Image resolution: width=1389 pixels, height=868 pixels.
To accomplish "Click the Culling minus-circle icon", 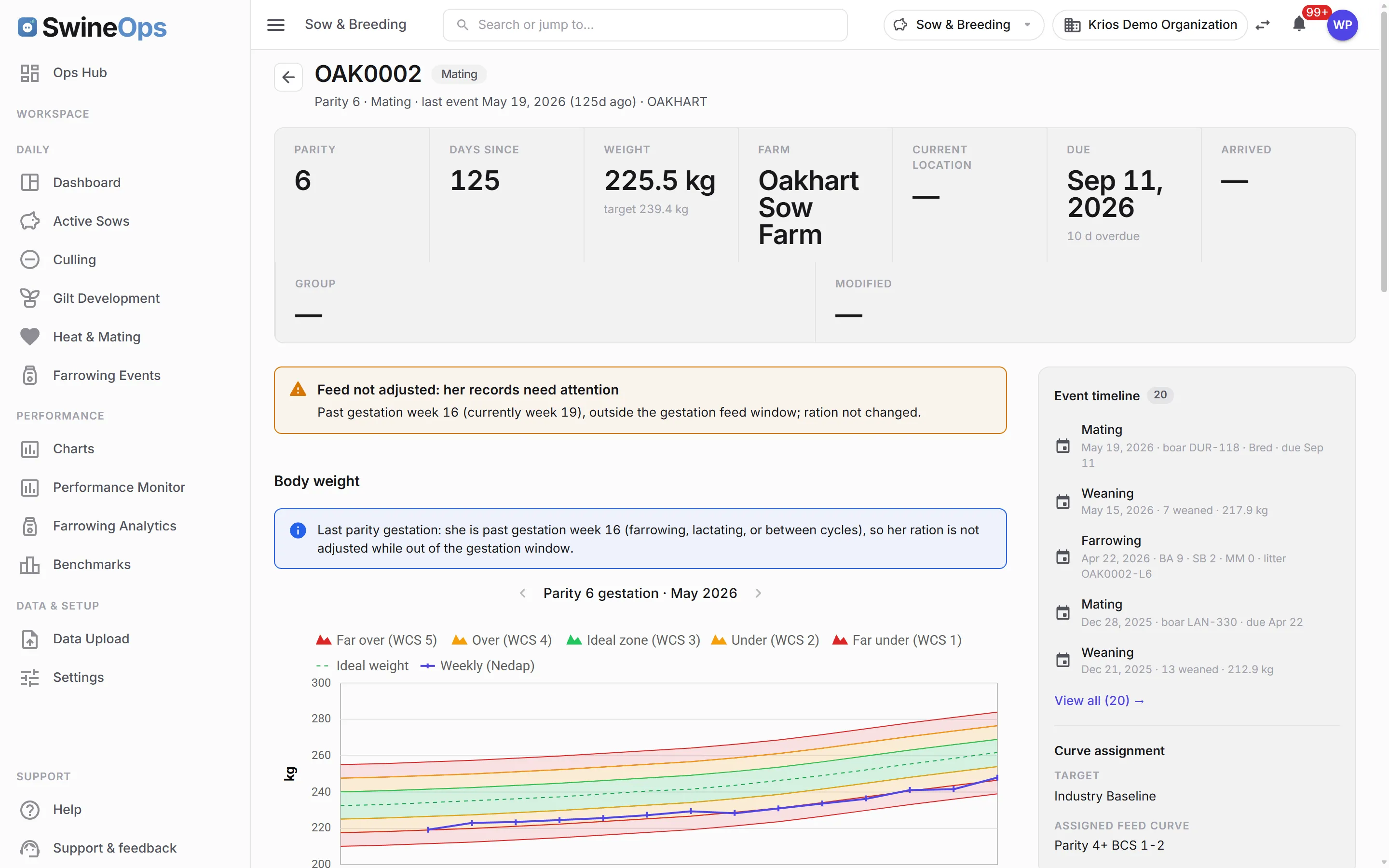I will click(x=30, y=259).
